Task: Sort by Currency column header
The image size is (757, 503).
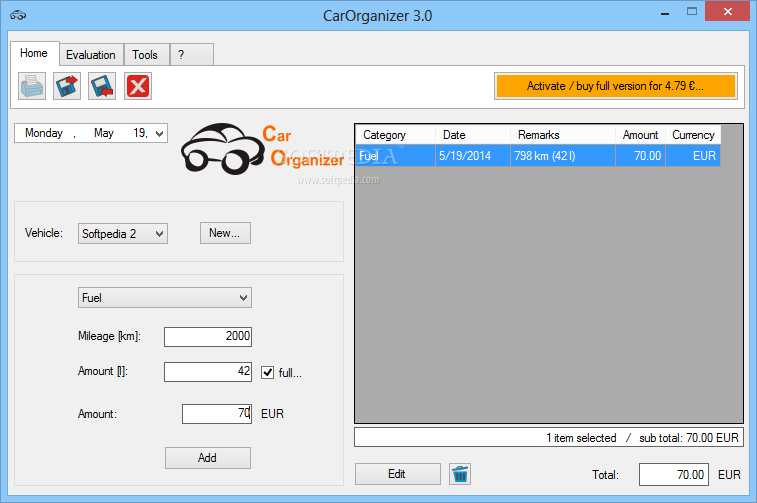Action: tap(693, 135)
